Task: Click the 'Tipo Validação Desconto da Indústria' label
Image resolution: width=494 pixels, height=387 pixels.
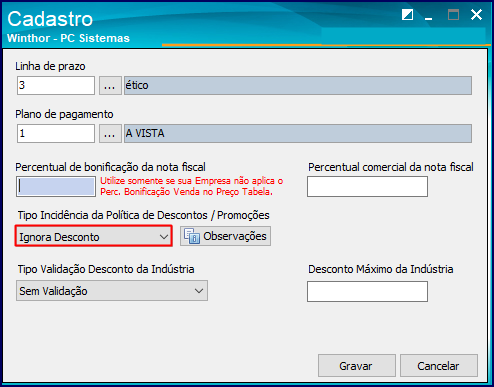Action: [106, 269]
